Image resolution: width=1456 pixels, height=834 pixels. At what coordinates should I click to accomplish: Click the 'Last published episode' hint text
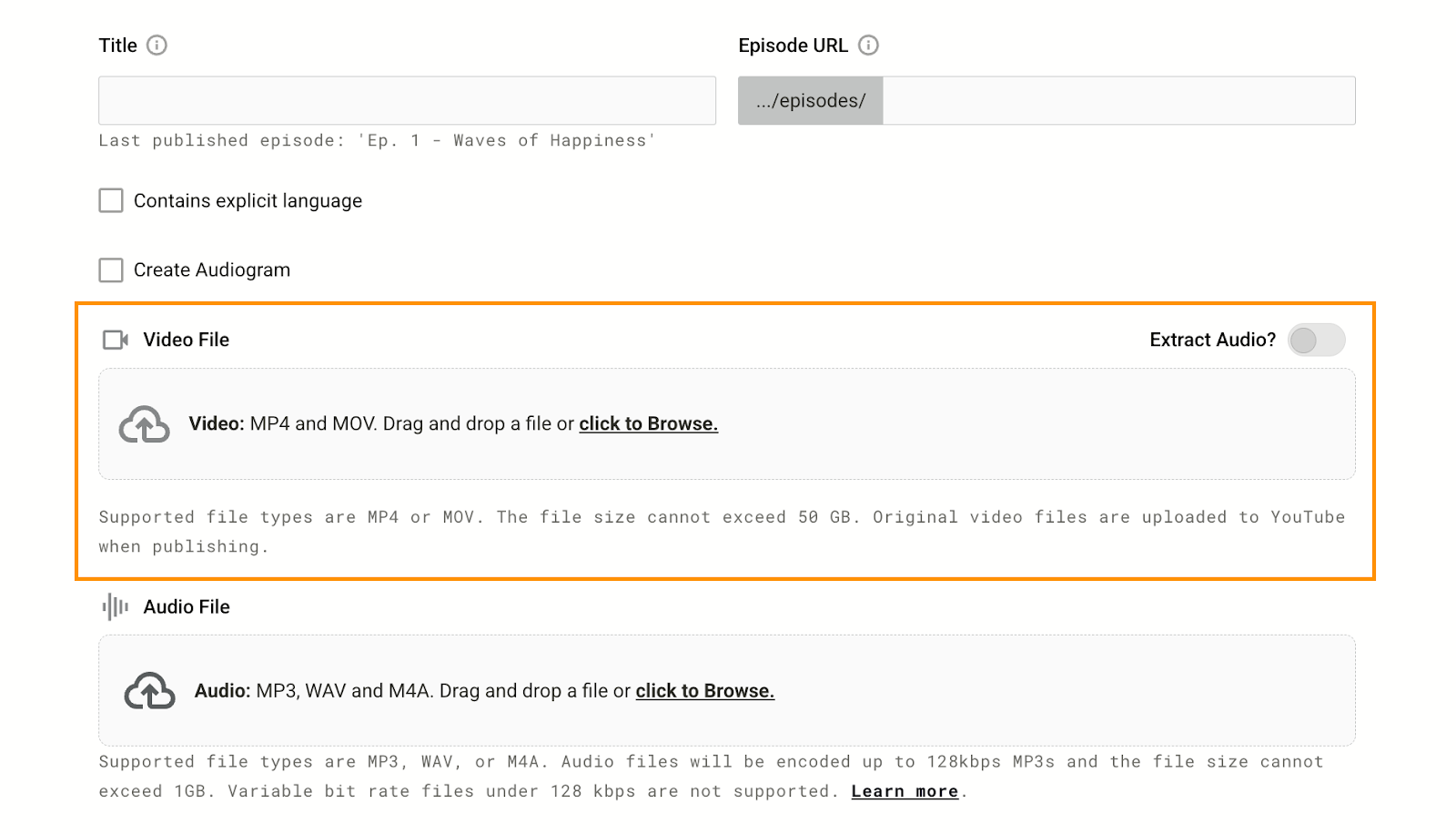pos(377,140)
